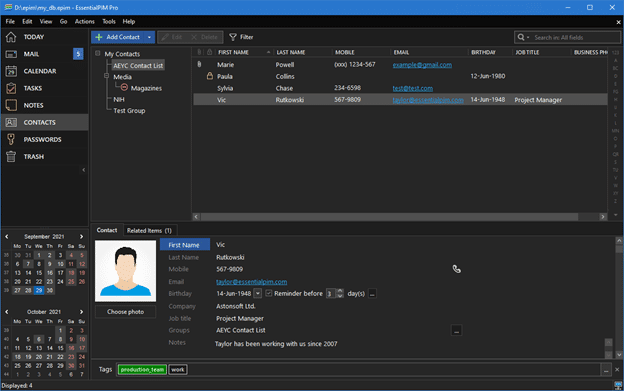Click the phone call icon beside Mobile
This screenshot has width=624, height=391.
[x=456, y=269]
